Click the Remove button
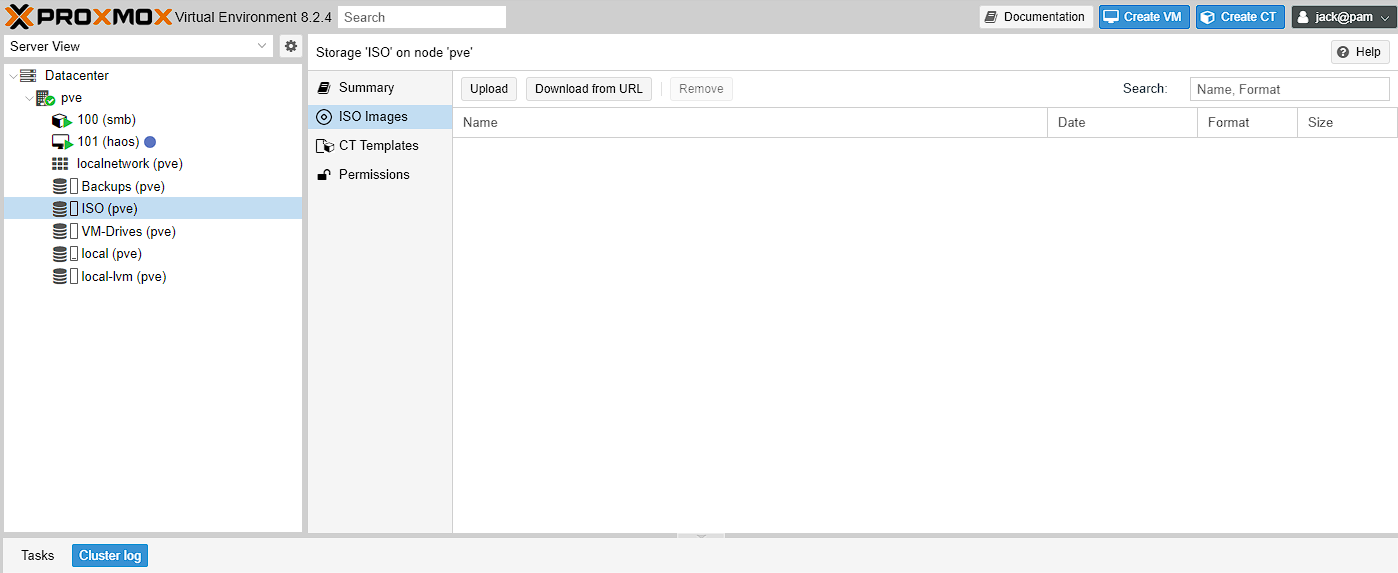Image resolution: width=1398 pixels, height=573 pixels. (701, 89)
